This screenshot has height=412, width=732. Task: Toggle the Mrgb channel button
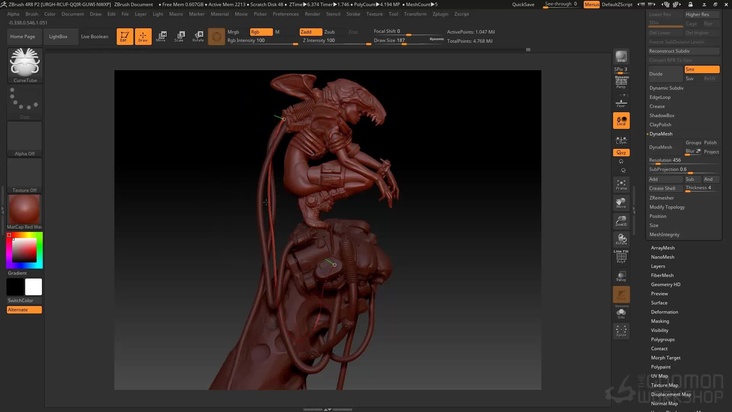[233, 32]
